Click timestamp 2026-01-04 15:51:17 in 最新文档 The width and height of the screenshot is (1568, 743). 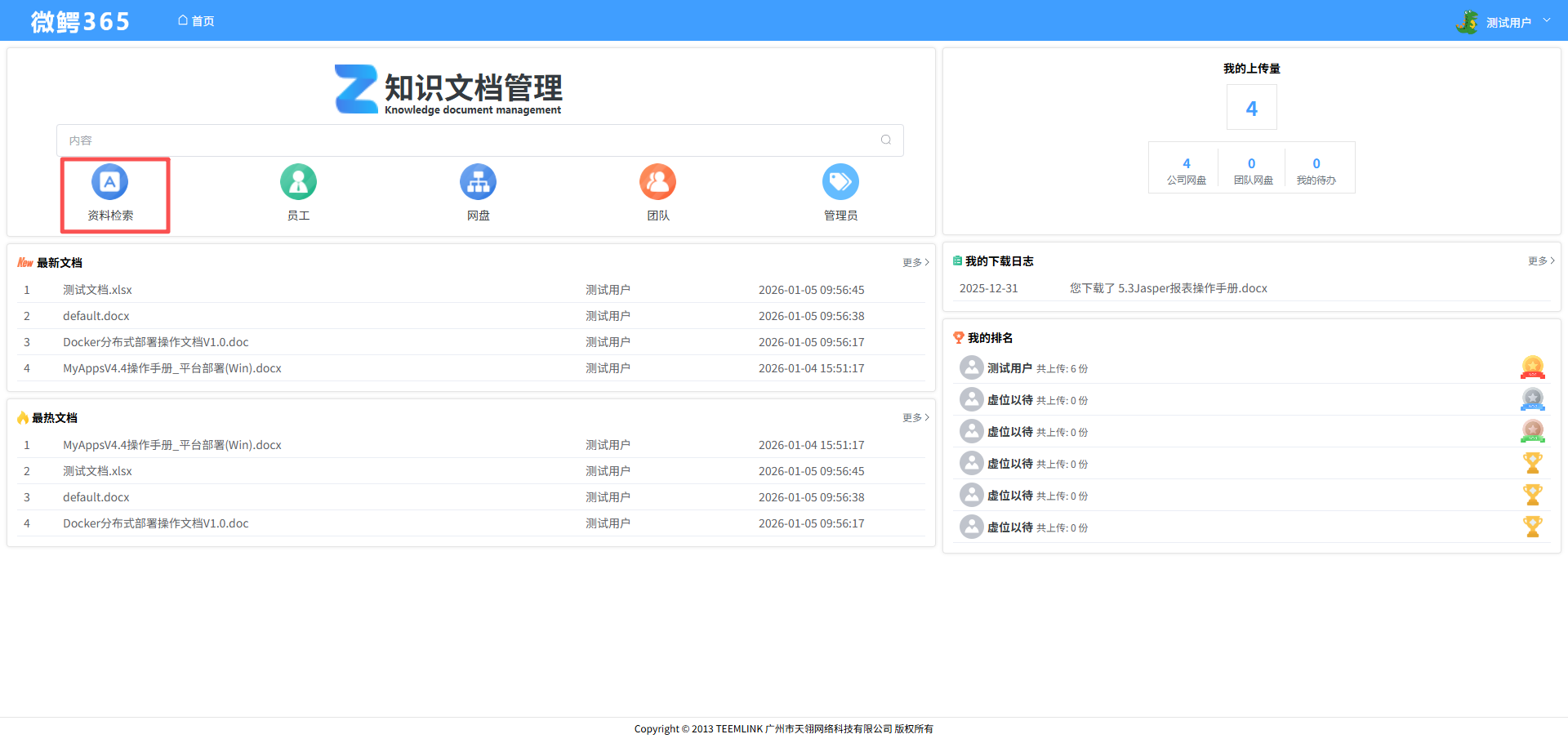coord(811,368)
